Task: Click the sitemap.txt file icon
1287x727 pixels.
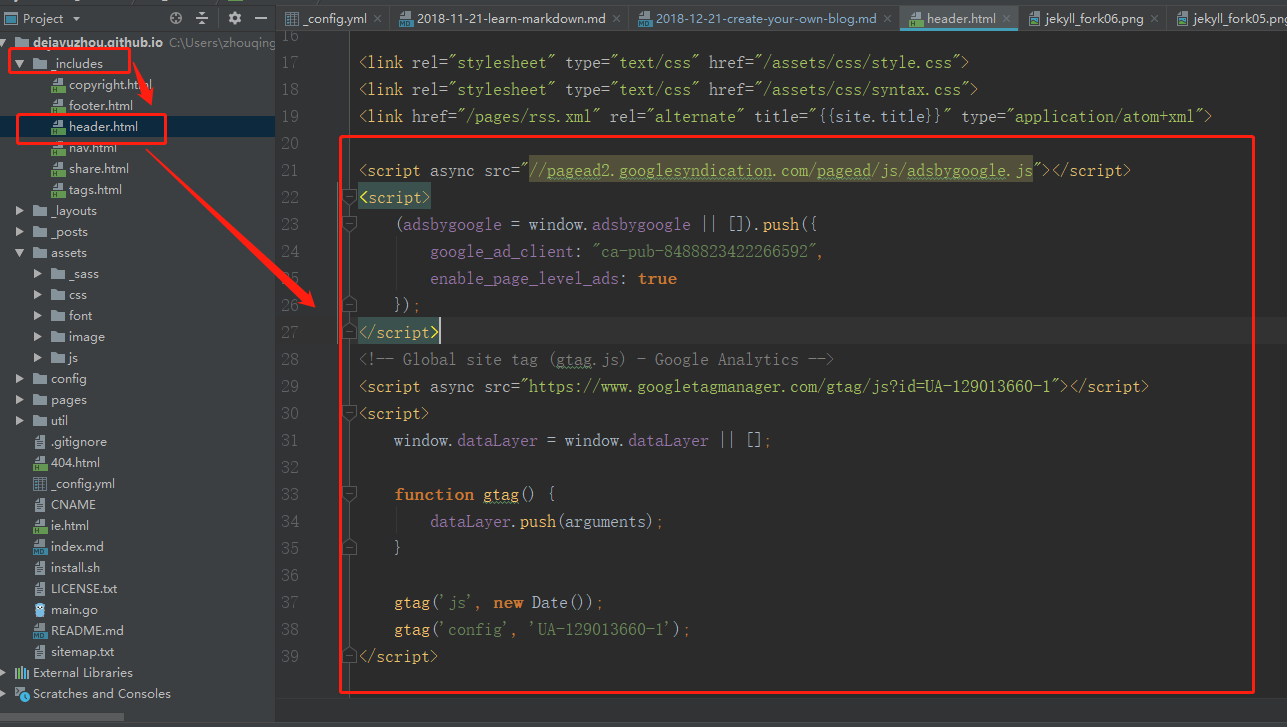Action: pyautogui.click(x=40, y=652)
